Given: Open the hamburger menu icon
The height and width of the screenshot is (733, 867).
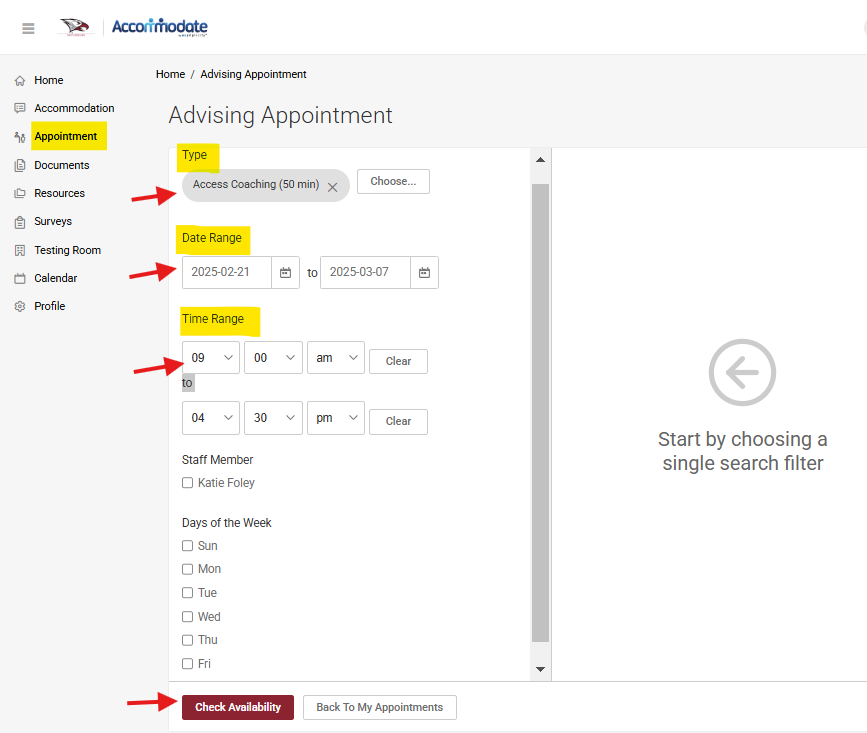Looking at the screenshot, I should pyautogui.click(x=28, y=28).
